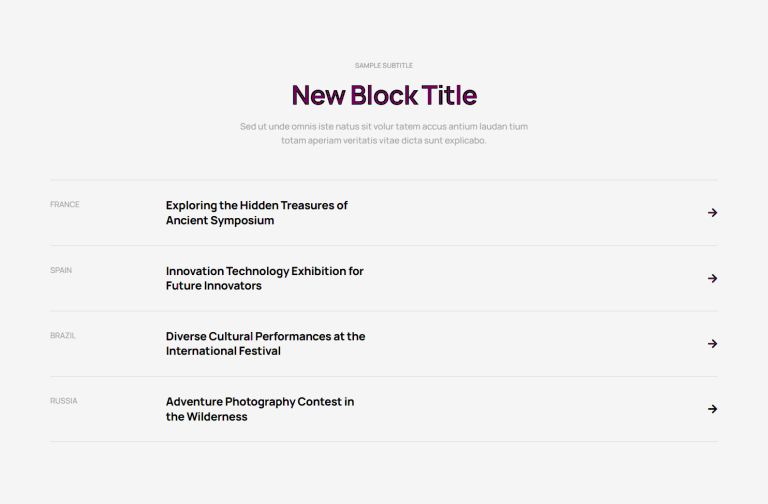
Task: Click the word "Title" in the main heading
Action: click(449, 95)
